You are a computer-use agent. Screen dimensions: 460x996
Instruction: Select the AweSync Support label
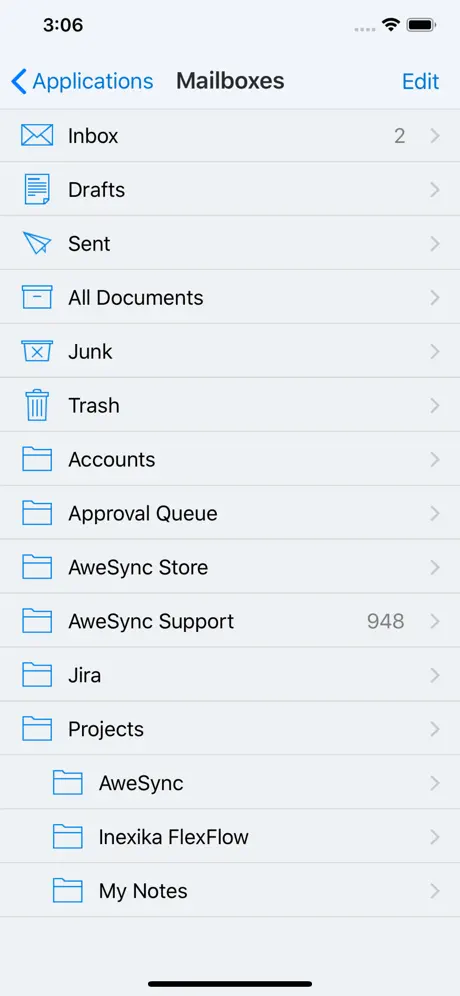[151, 622]
